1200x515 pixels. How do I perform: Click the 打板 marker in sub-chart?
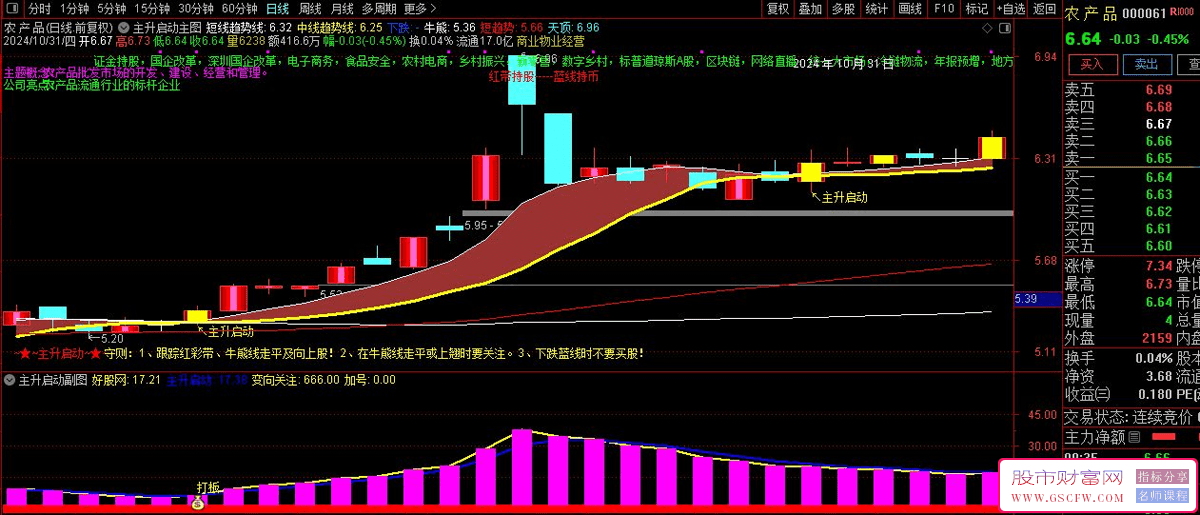tap(208, 487)
